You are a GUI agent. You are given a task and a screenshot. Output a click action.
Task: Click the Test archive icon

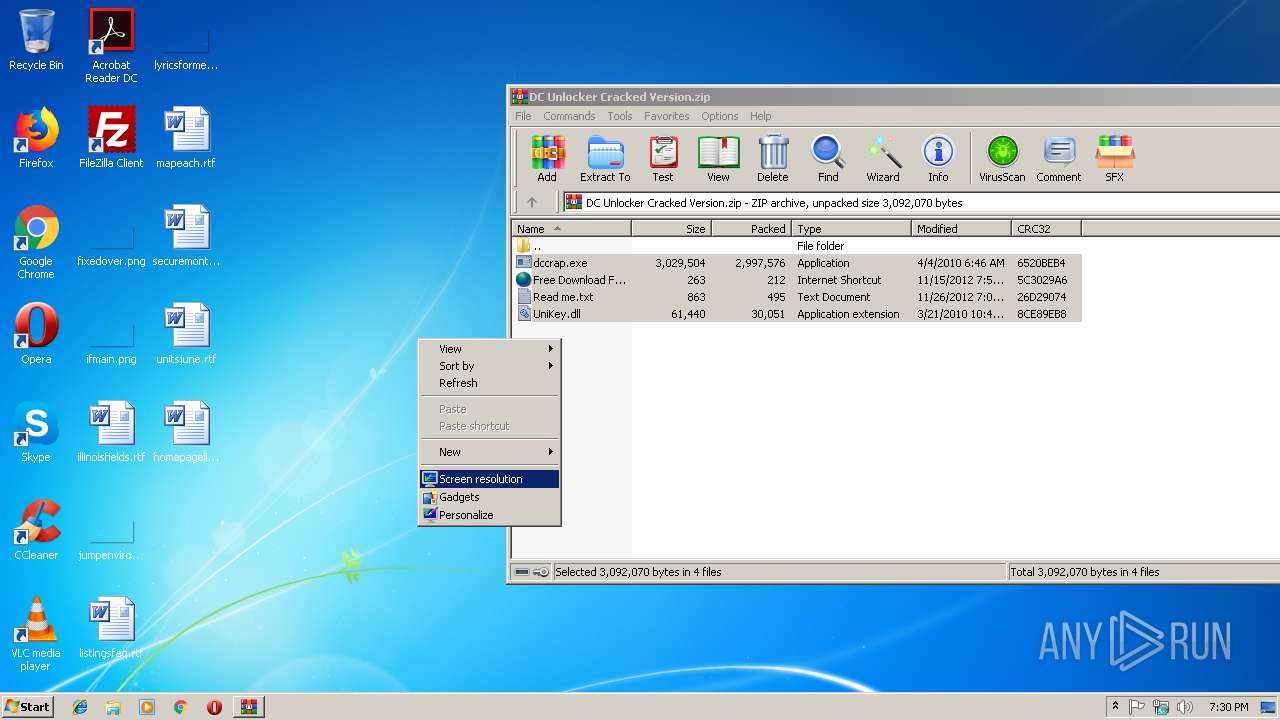[x=663, y=159]
